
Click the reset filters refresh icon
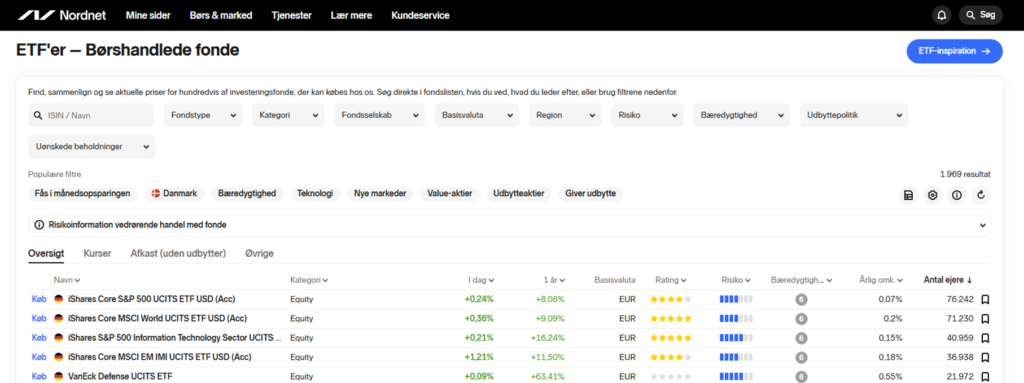click(x=981, y=195)
